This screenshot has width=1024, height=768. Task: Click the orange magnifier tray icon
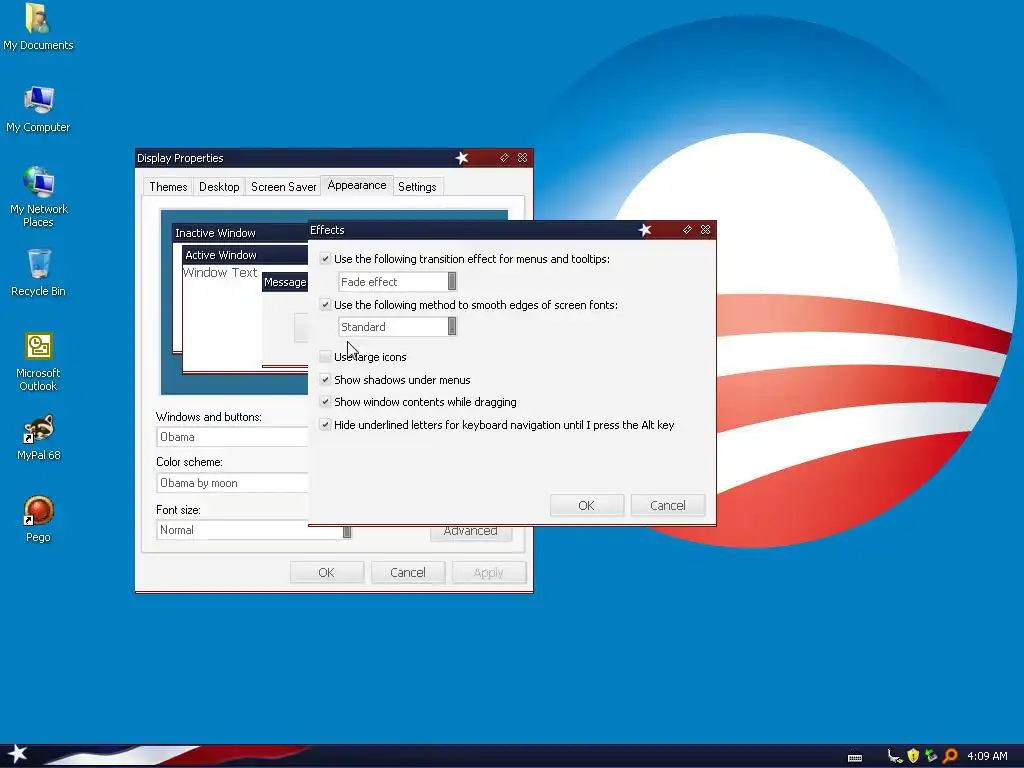tap(950, 756)
